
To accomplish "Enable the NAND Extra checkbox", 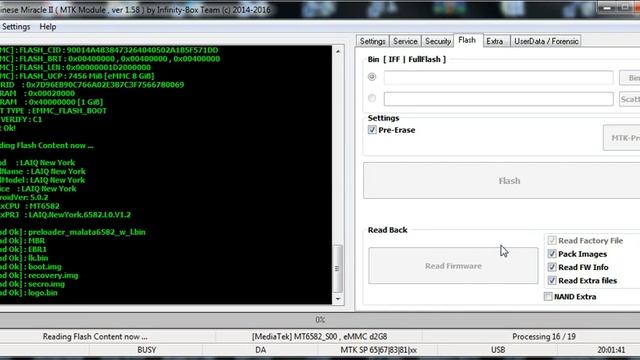I will 548,296.
